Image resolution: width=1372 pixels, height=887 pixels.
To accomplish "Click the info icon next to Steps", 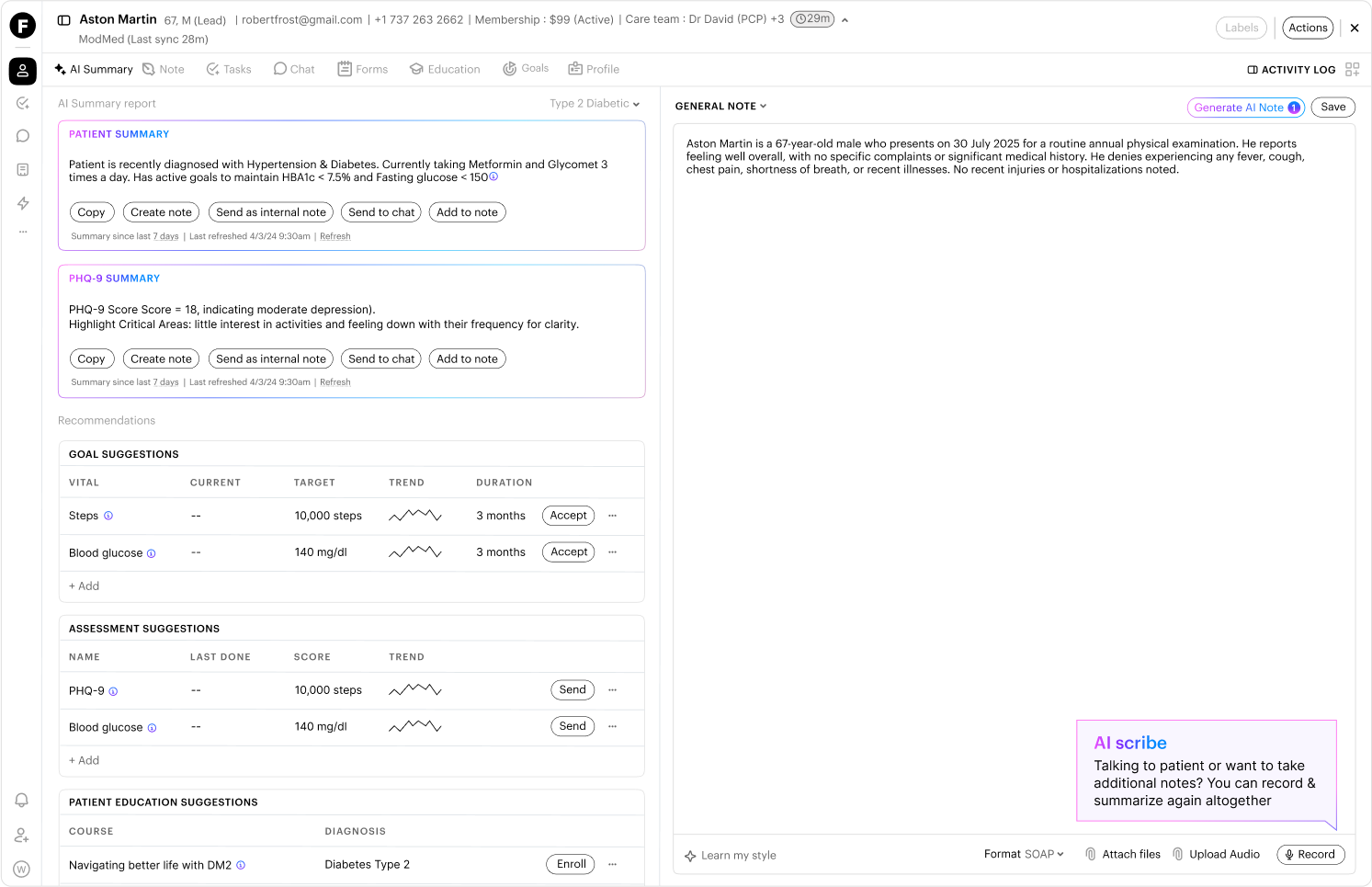I will [x=108, y=516].
